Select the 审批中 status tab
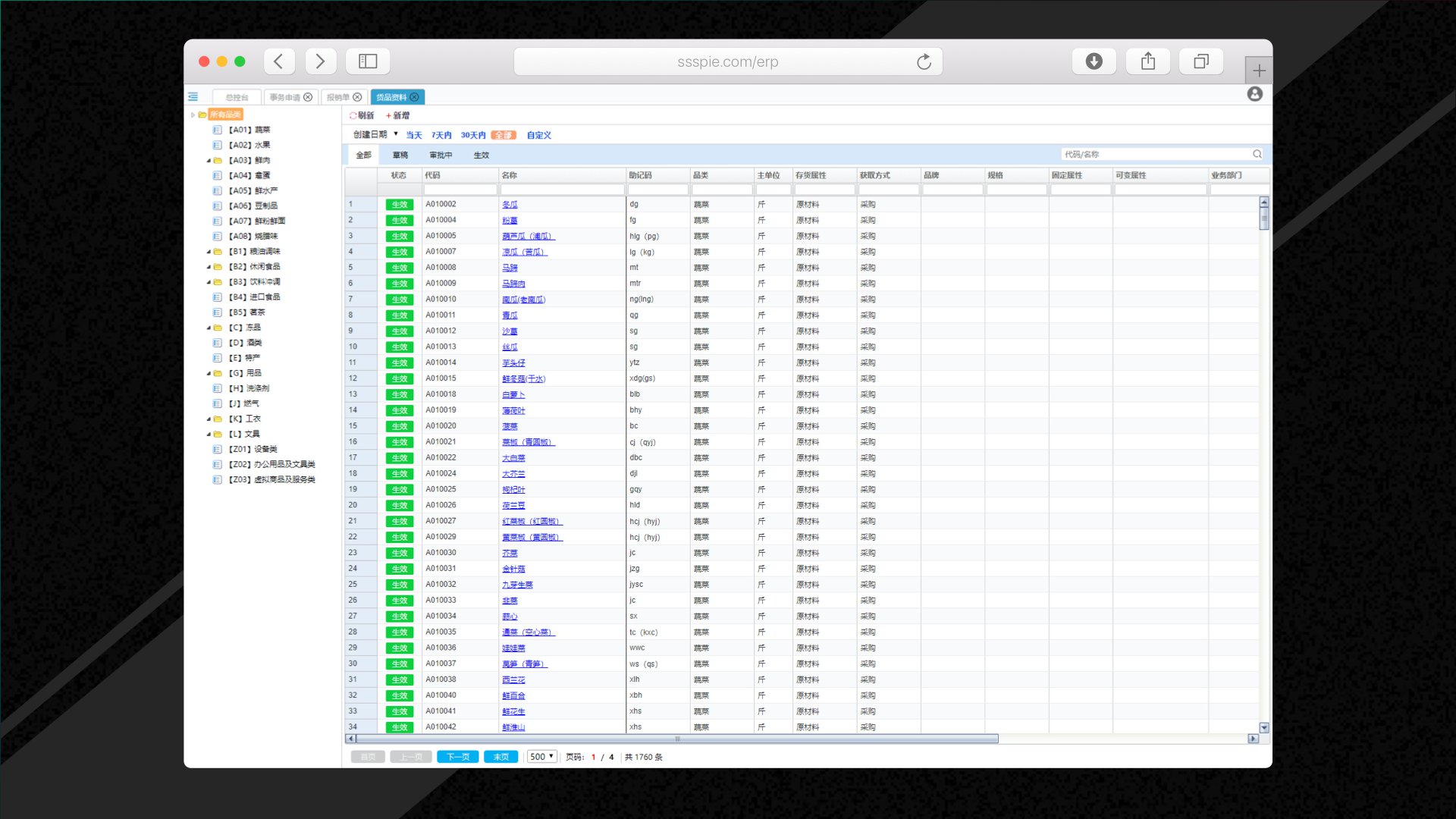The height and width of the screenshot is (819, 1456). click(x=441, y=155)
